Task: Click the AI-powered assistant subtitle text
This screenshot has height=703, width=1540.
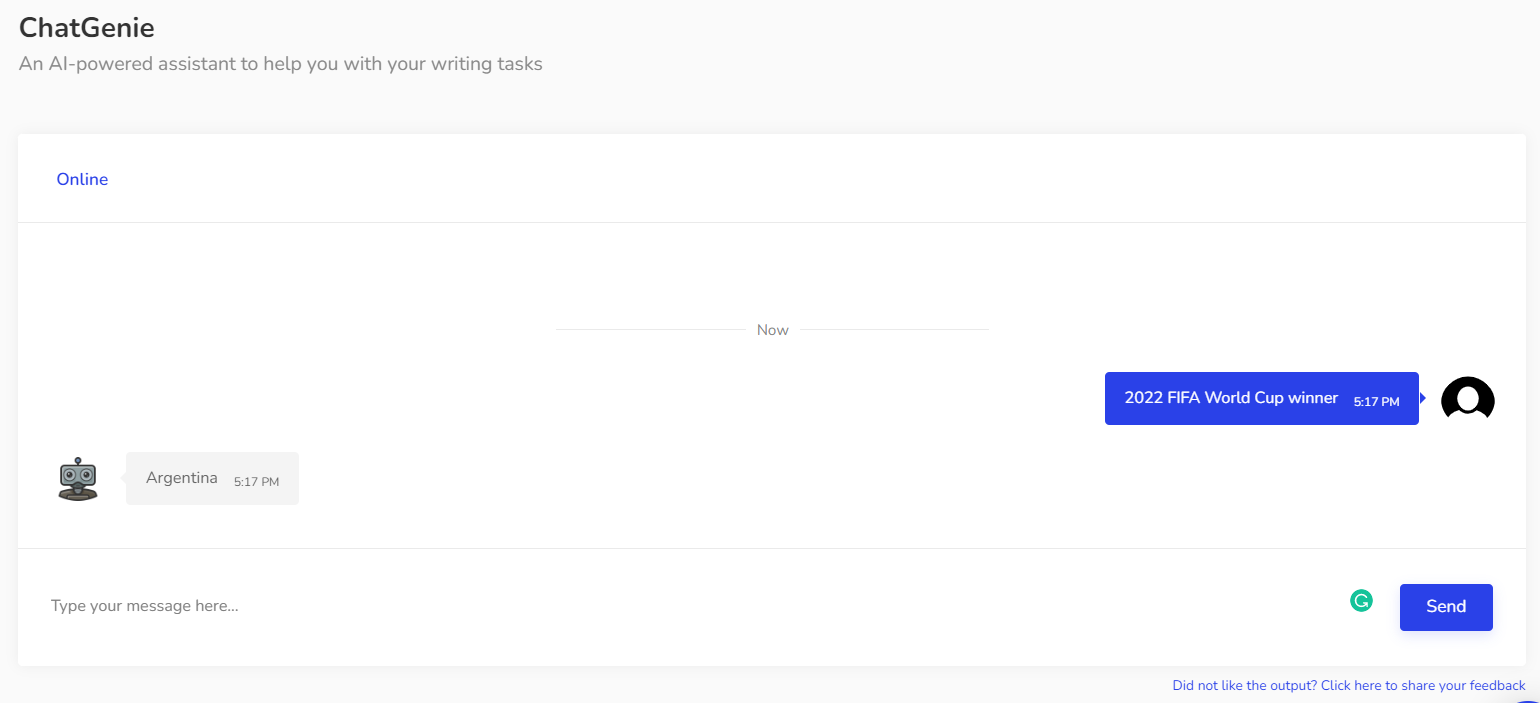Action: [x=281, y=64]
